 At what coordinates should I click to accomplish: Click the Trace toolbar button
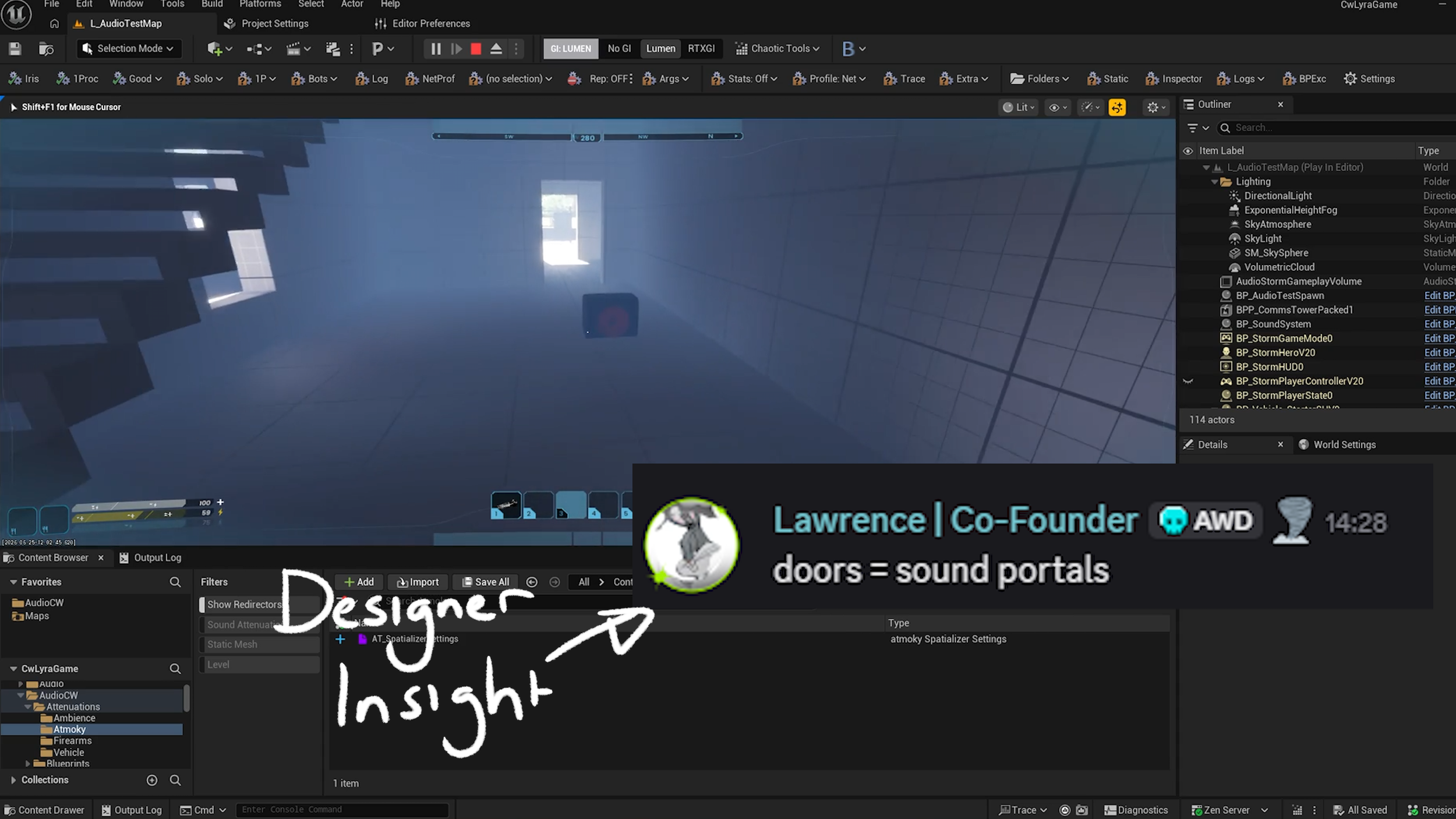(904, 79)
